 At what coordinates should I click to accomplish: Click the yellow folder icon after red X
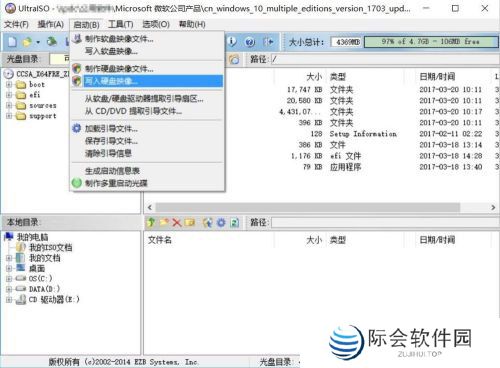click(x=190, y=222)
